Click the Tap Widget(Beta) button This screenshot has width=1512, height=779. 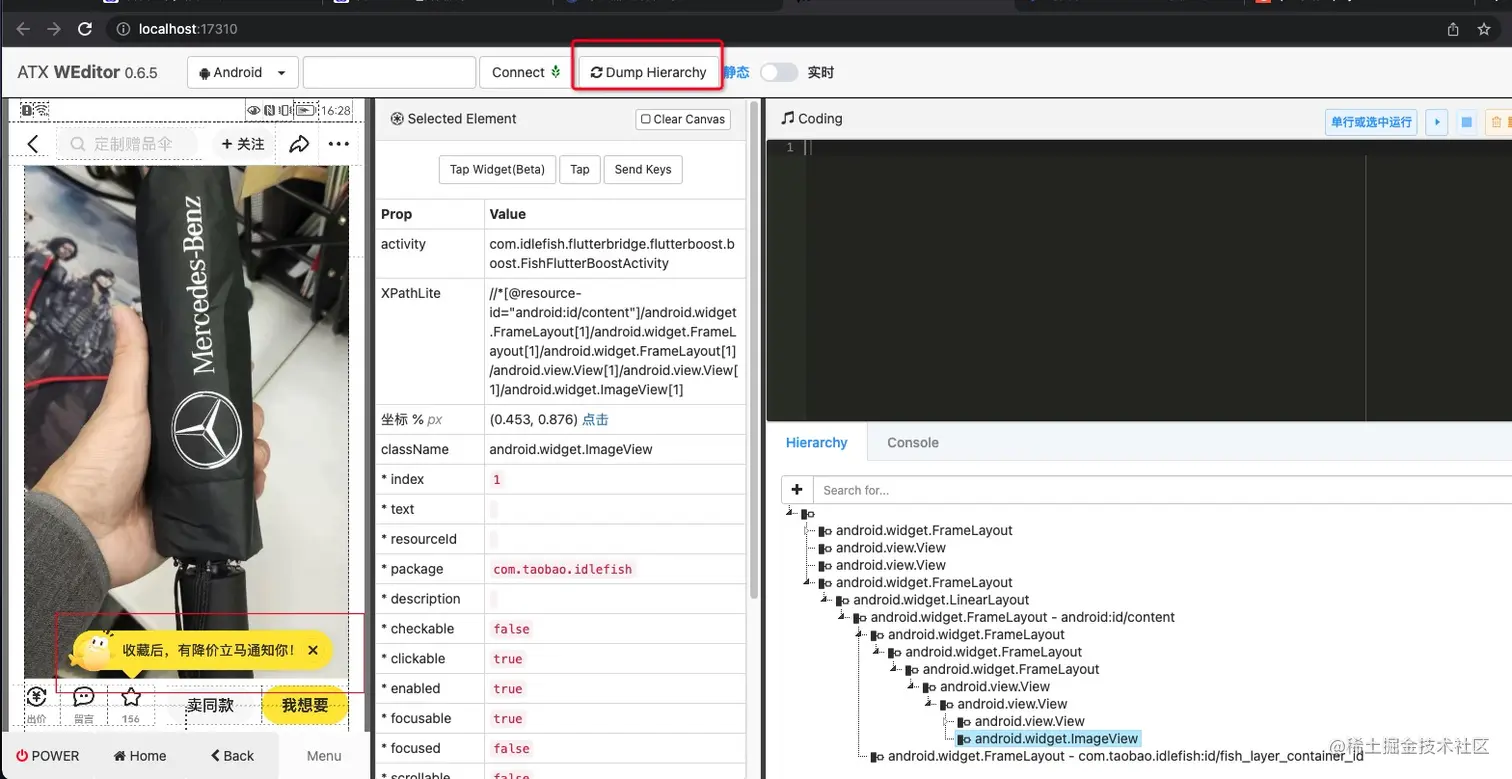[x=497, y=170]
